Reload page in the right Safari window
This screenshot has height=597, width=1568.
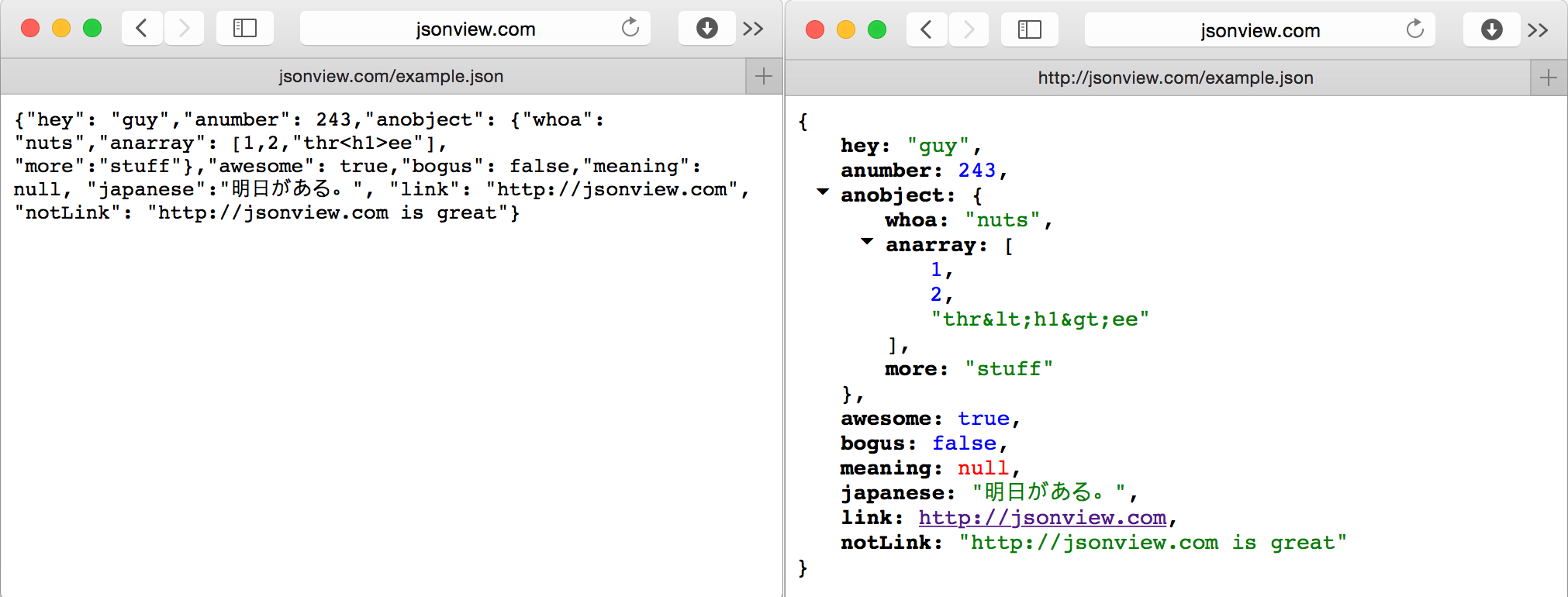click(x=1415, y=29)
